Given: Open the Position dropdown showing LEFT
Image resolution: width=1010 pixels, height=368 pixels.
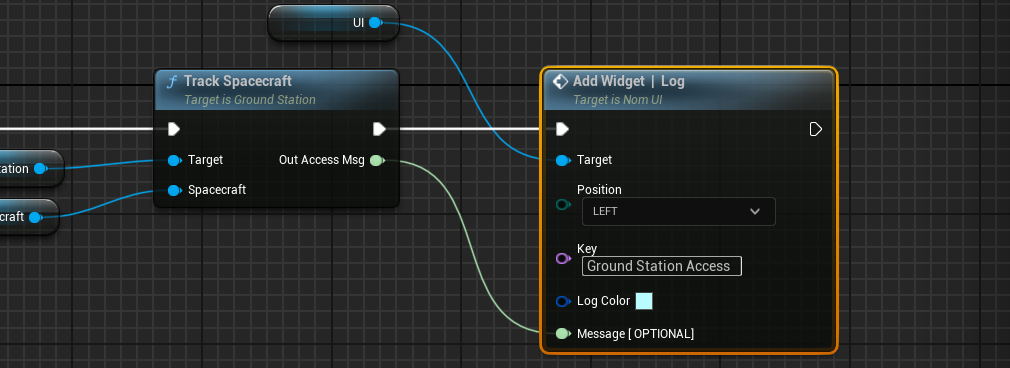Looking at the screenshot, I should pyautogui.click(x=678, y=211).
